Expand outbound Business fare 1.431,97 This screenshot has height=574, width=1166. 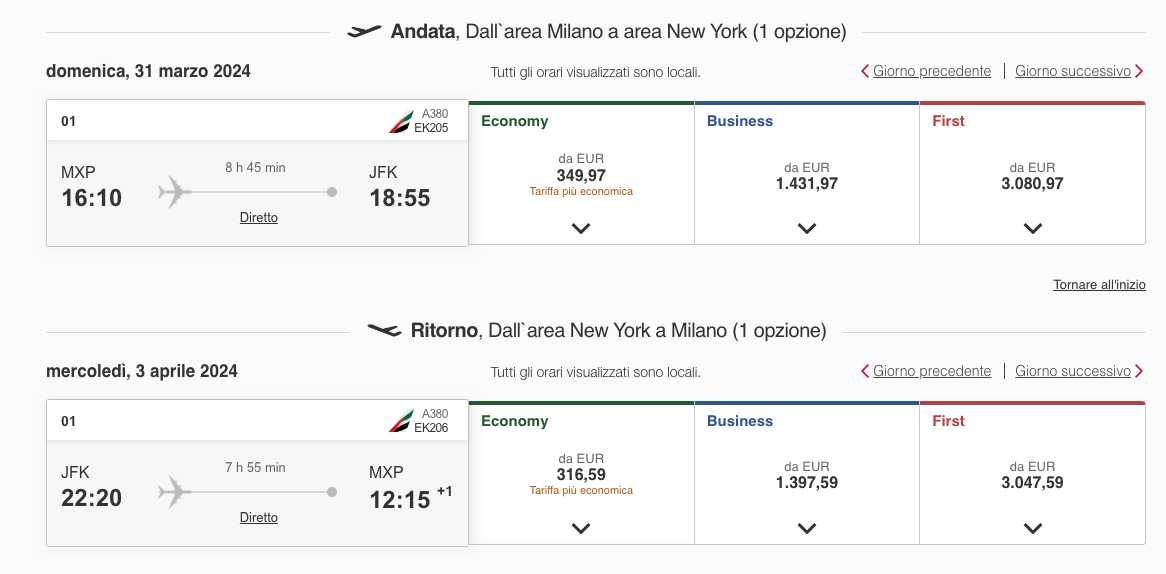pyautogui.click(x=807, y=228)
